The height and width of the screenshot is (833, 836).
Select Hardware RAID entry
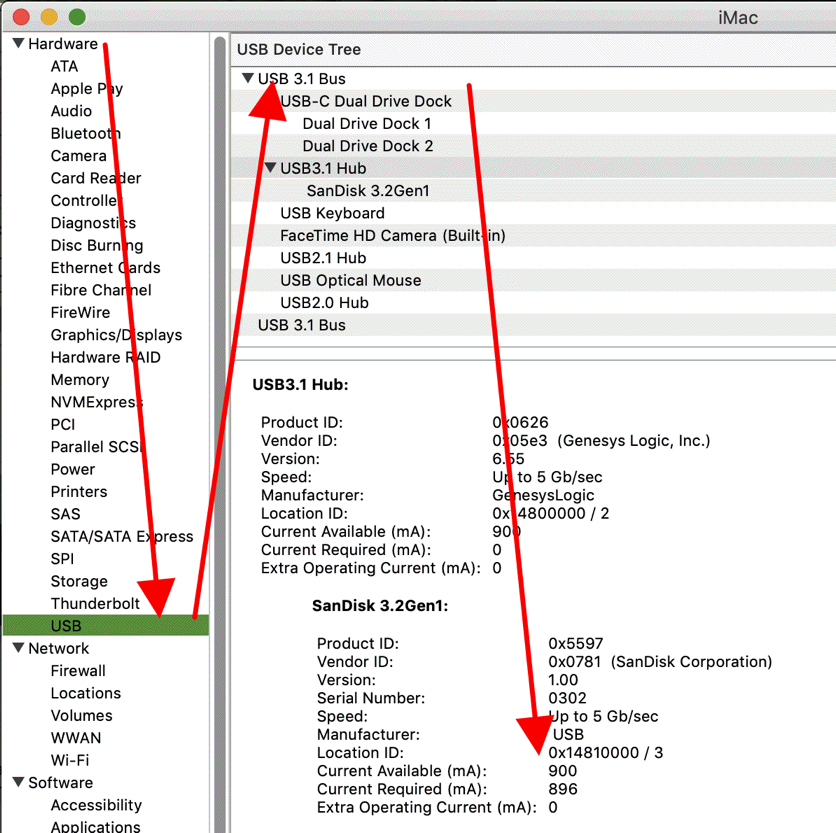coord(106,357)
